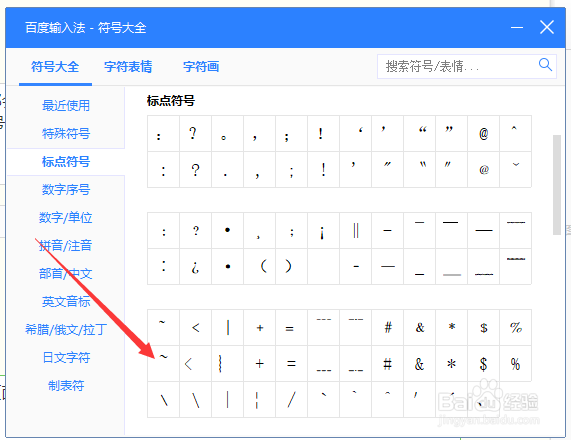The width and height of the screenshot is (571, 440).
Task: Switch to the 符号大全 tab
Action: [x=55, y=67]
